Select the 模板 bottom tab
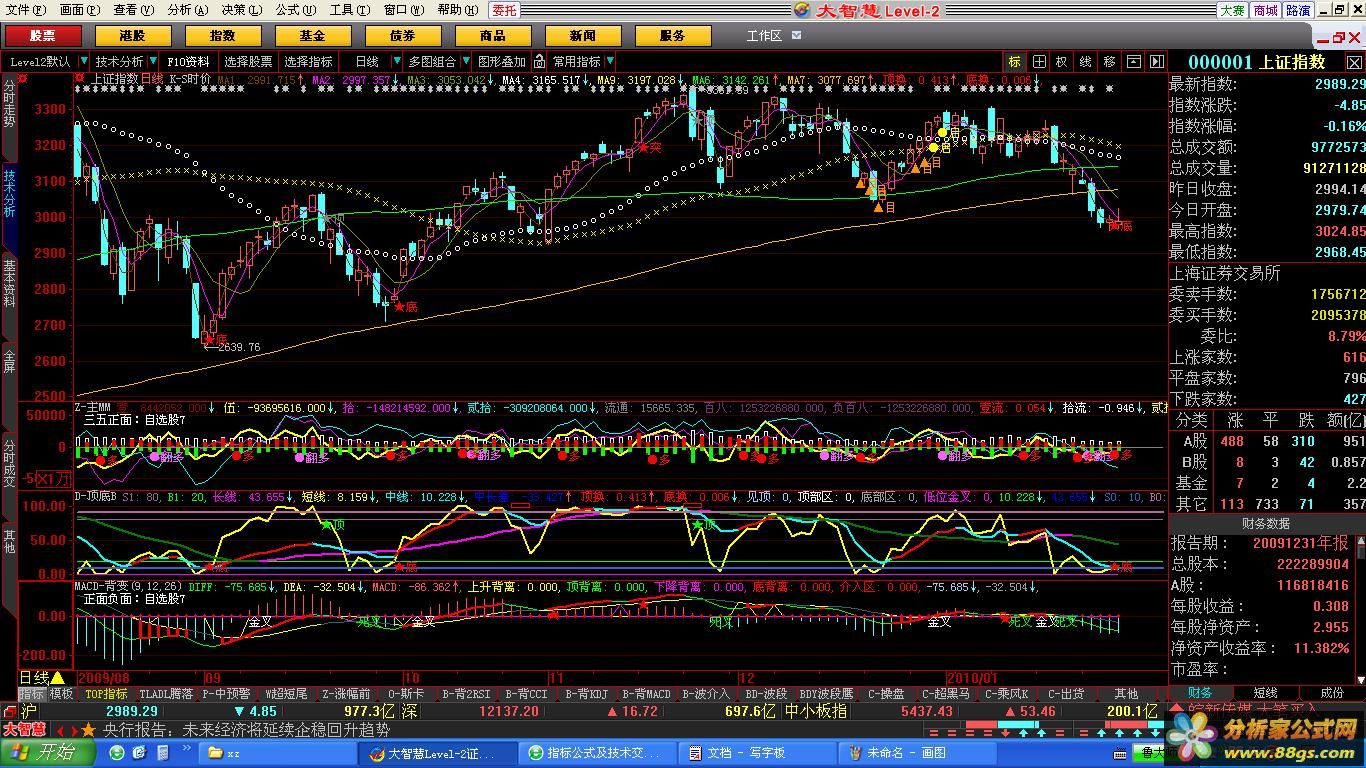This screenshot has width=1366, height=768. (62, 693)
